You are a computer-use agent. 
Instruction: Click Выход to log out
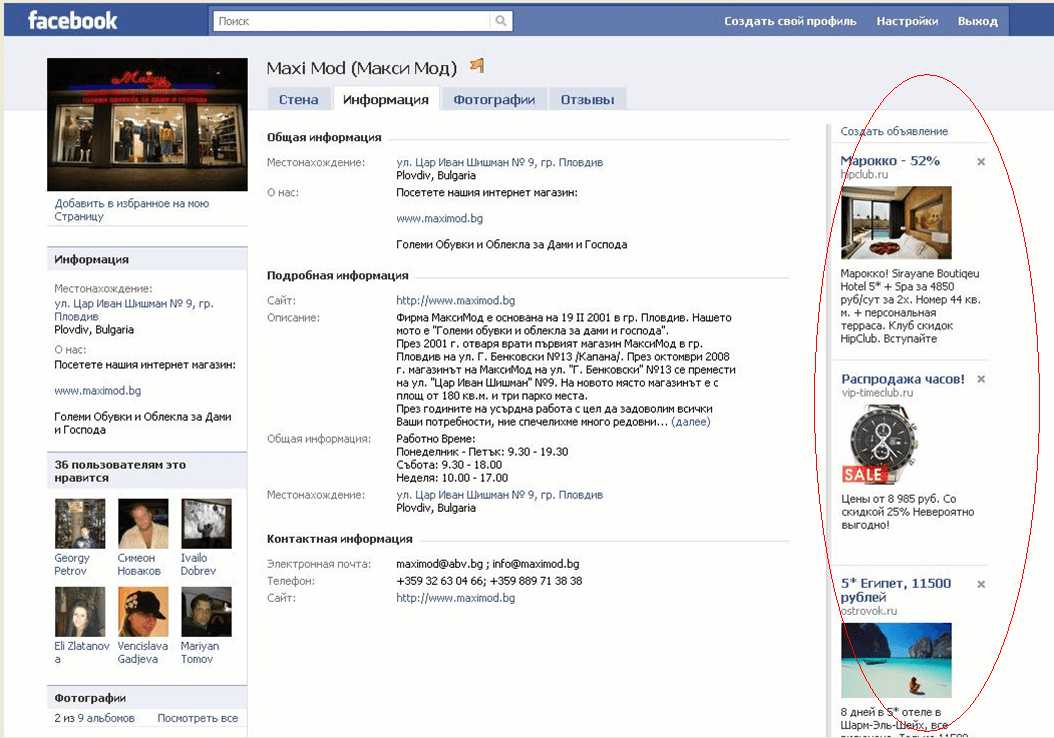977,21
